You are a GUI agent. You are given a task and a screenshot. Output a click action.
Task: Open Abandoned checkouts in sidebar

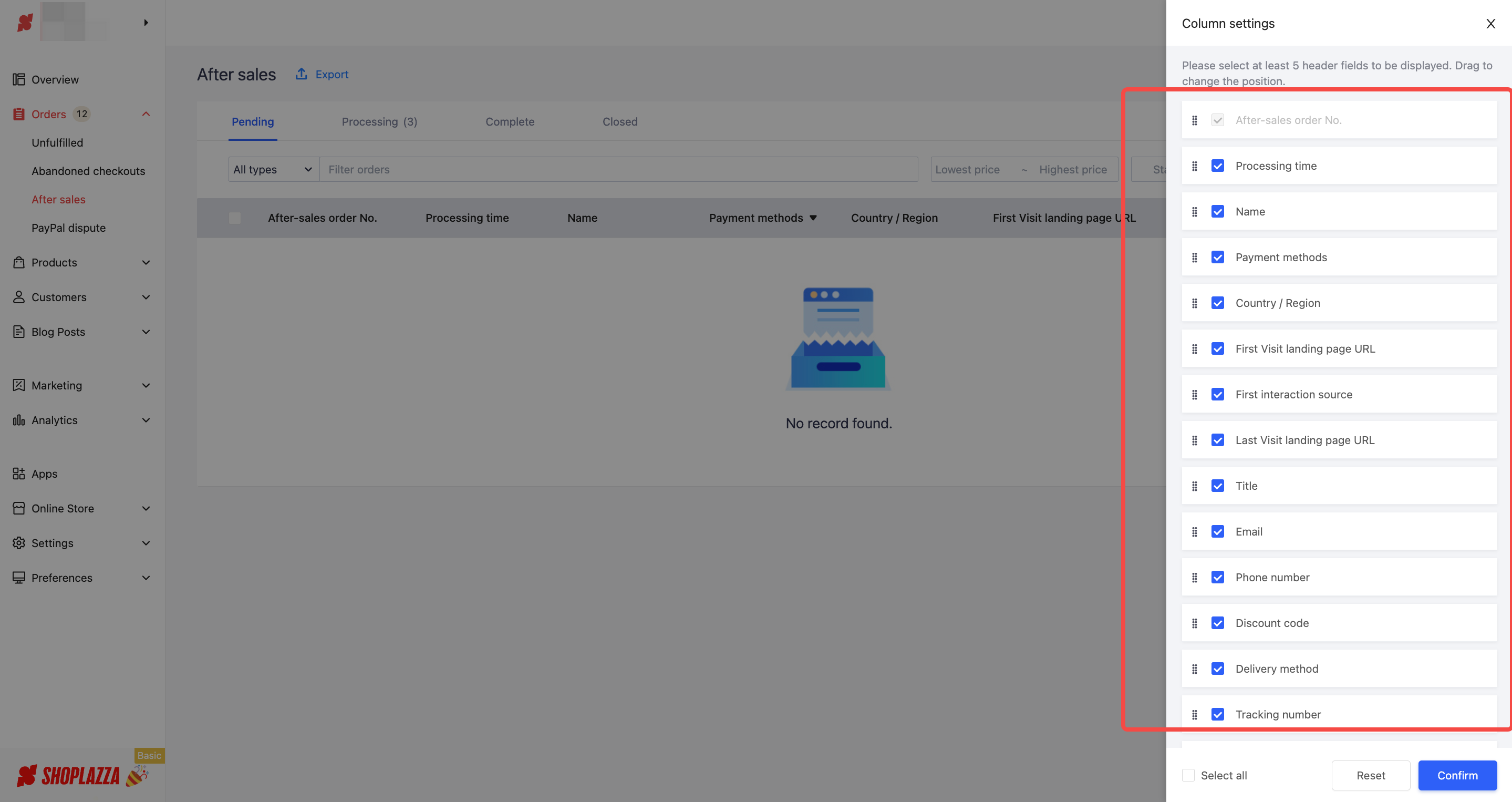click(x=89, y=171)
